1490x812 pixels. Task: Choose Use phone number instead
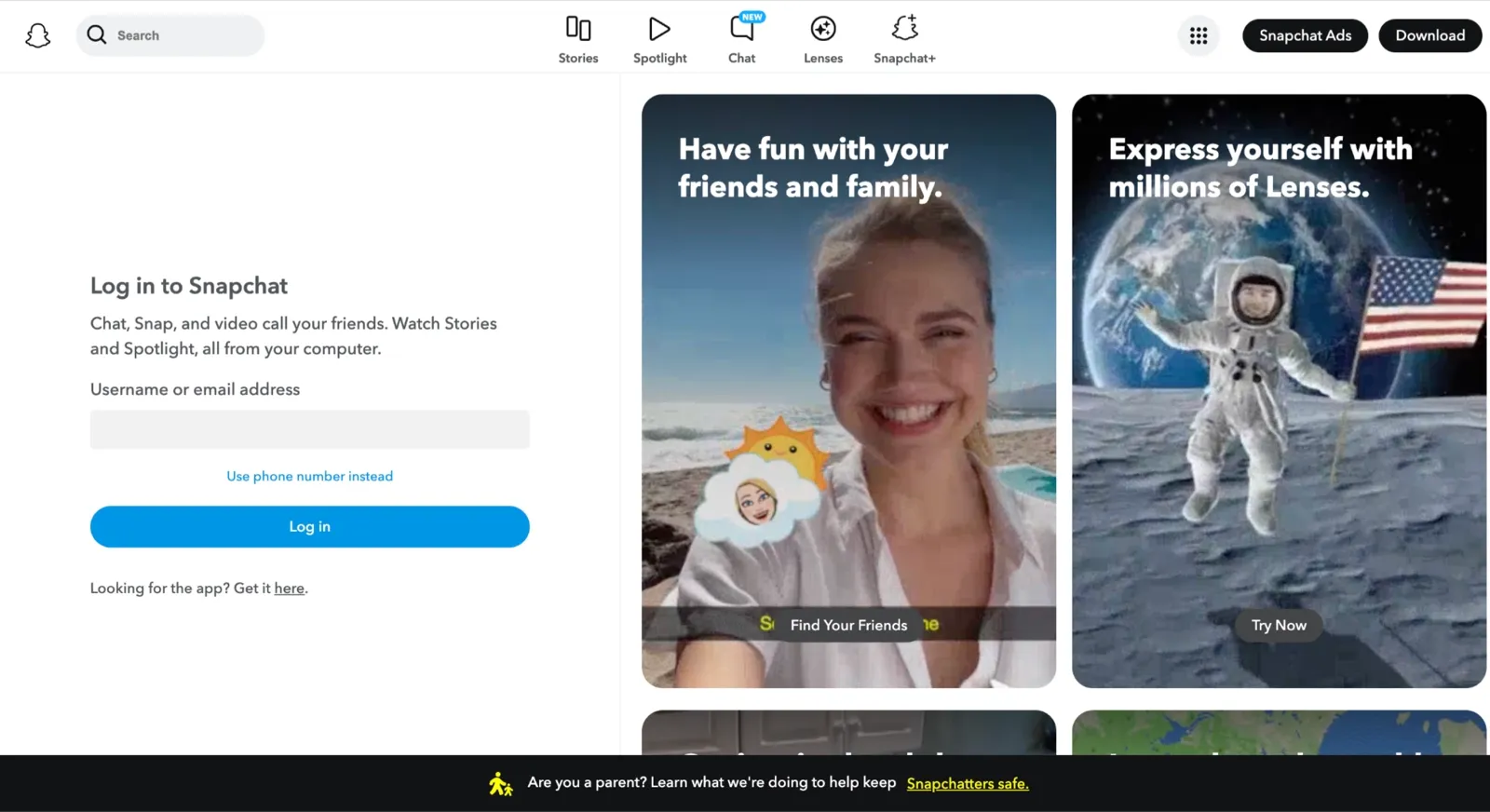[310, 476]
